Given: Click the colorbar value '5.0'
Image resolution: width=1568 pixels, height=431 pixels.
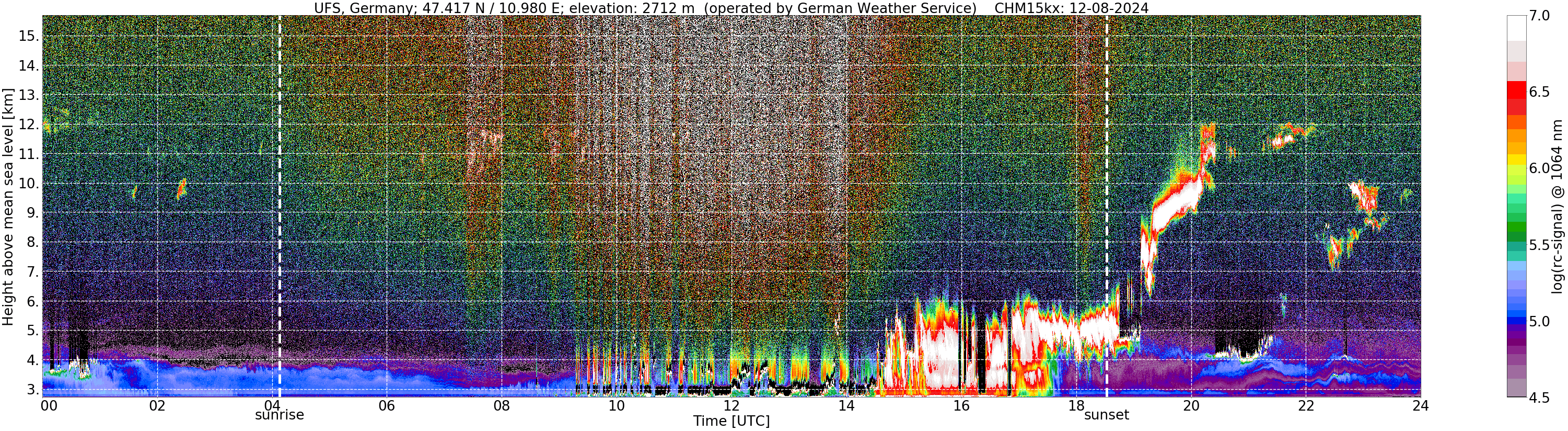Looking at the screenshot, I should pyautogui.click(x=1539, y=321).
